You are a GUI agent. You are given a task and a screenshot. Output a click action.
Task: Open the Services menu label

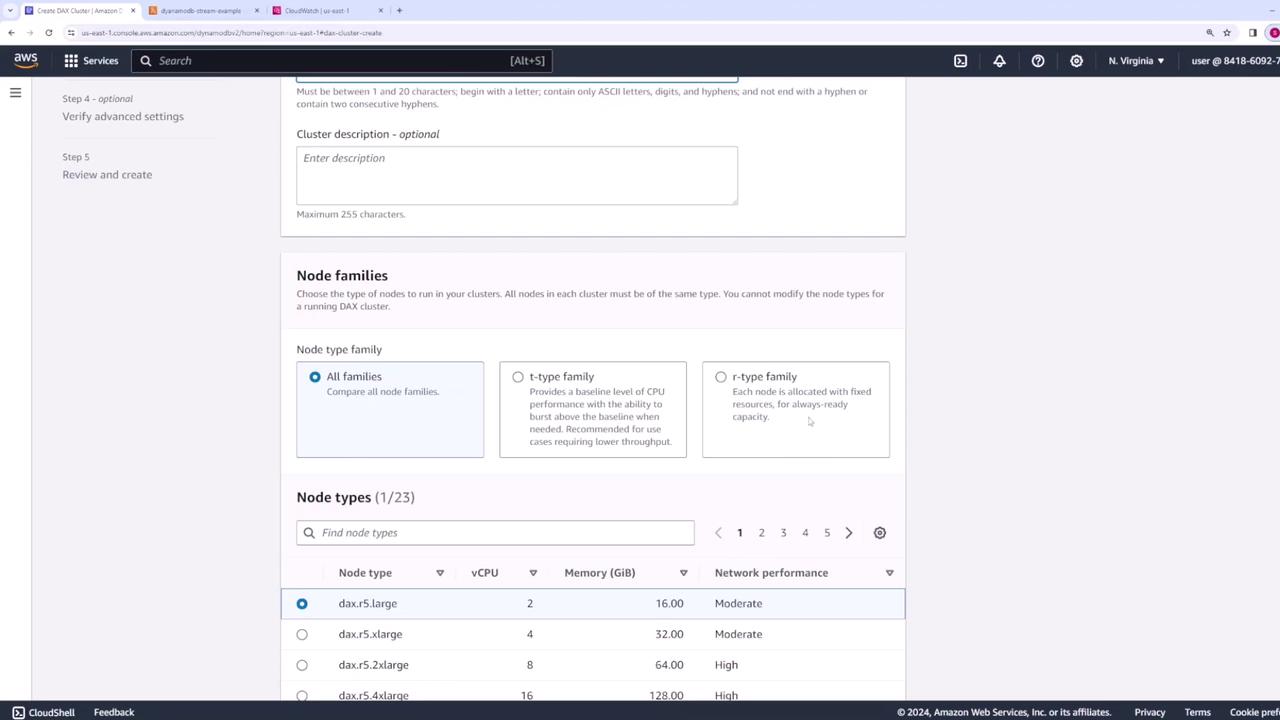tap(100, 61)
